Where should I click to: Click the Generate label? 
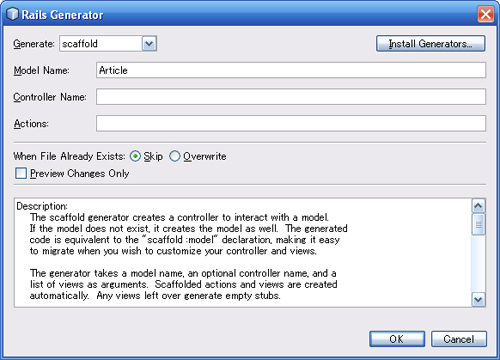click(34, 44)
